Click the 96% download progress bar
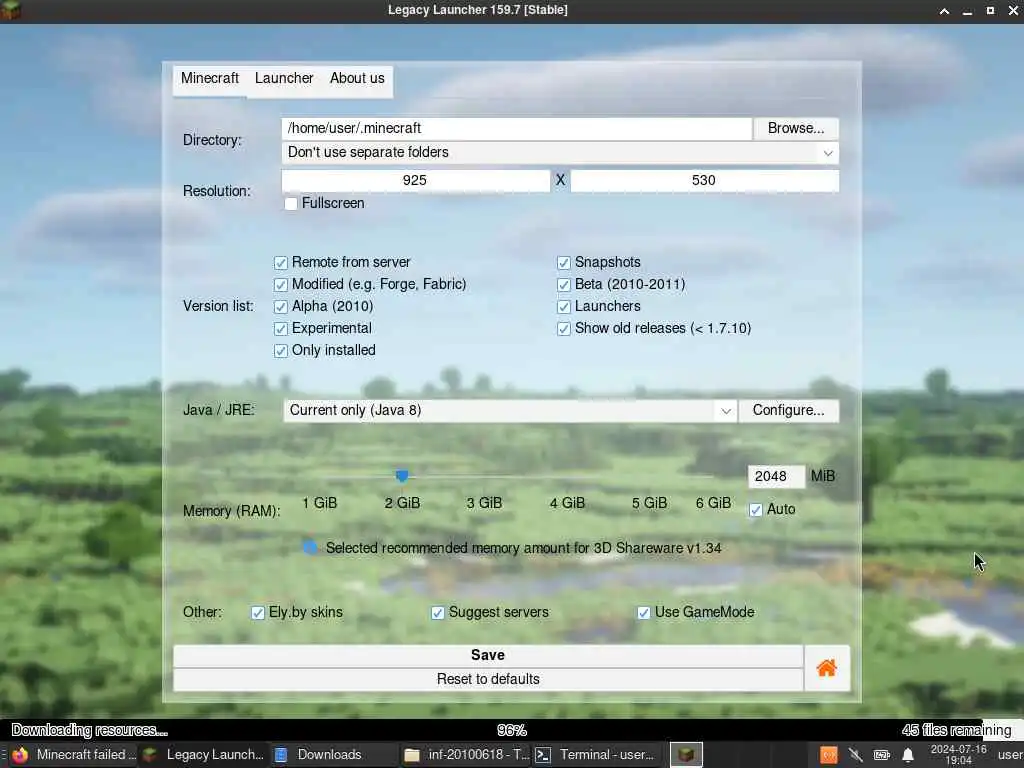The width and height of the screenshot is (1024, 768). coord(511,729)
